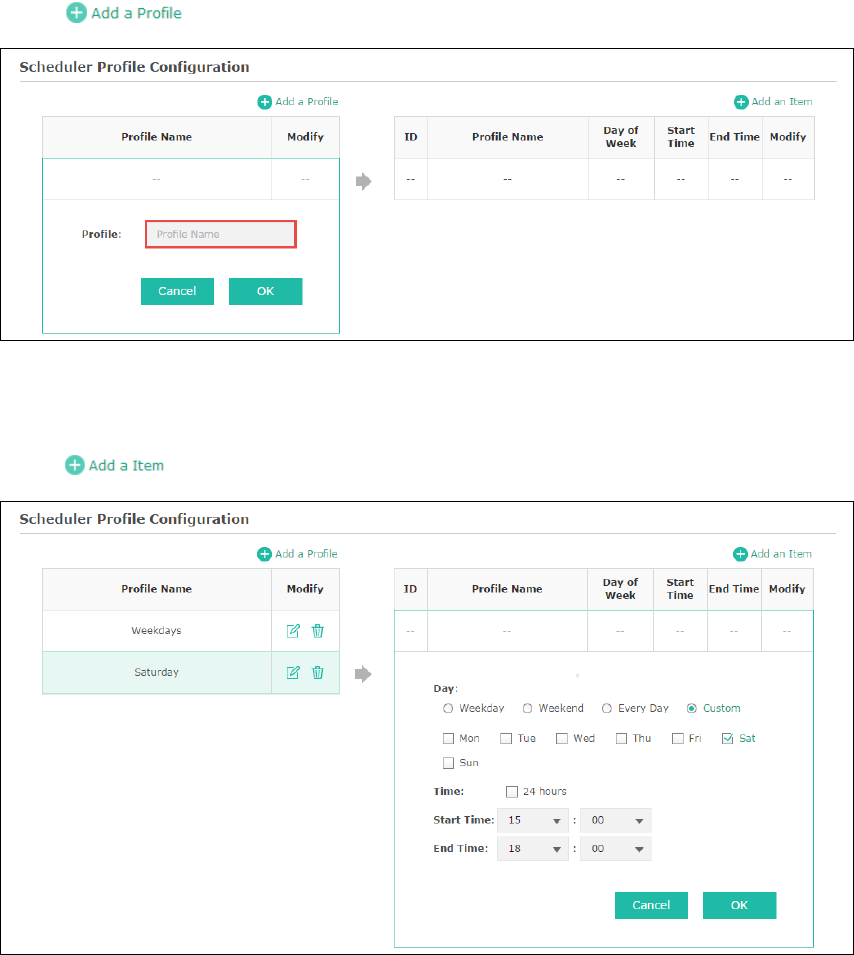This screenshot has width=854, height=955.
Task: Click End Time column header in lower table
Action: (x=734, y=589)
